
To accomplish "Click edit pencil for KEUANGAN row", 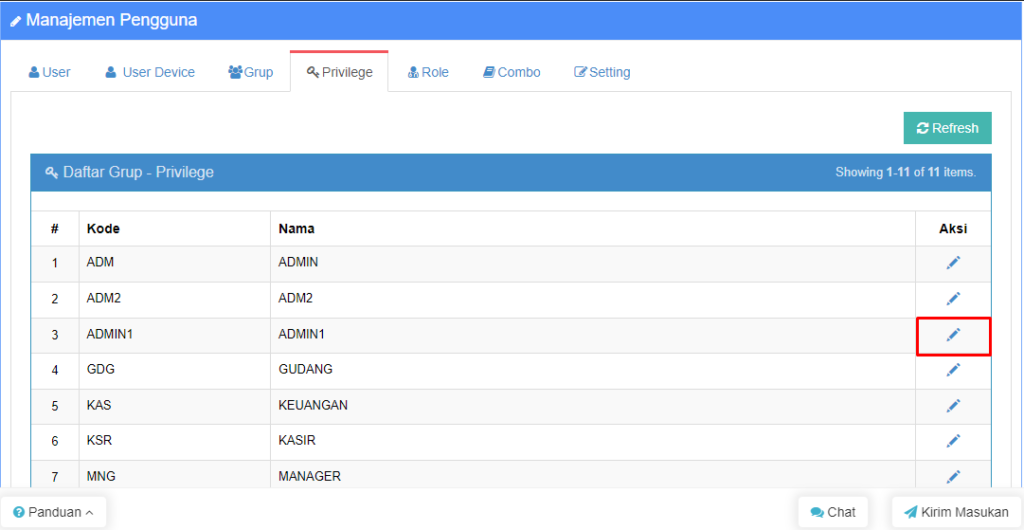I will point(953,405).
